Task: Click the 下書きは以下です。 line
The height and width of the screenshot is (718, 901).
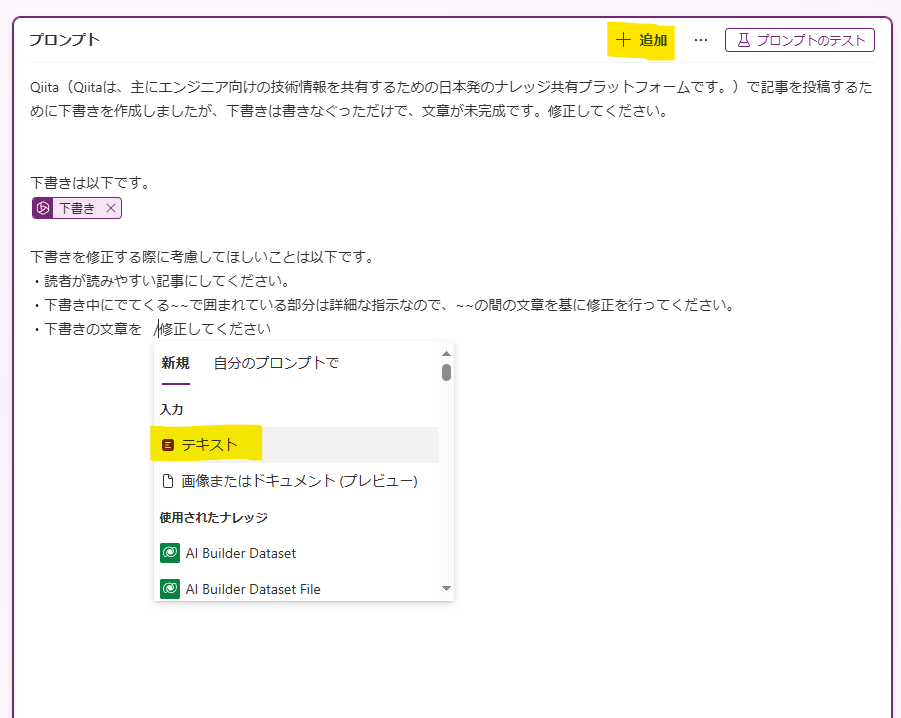Action: point(90,183)
